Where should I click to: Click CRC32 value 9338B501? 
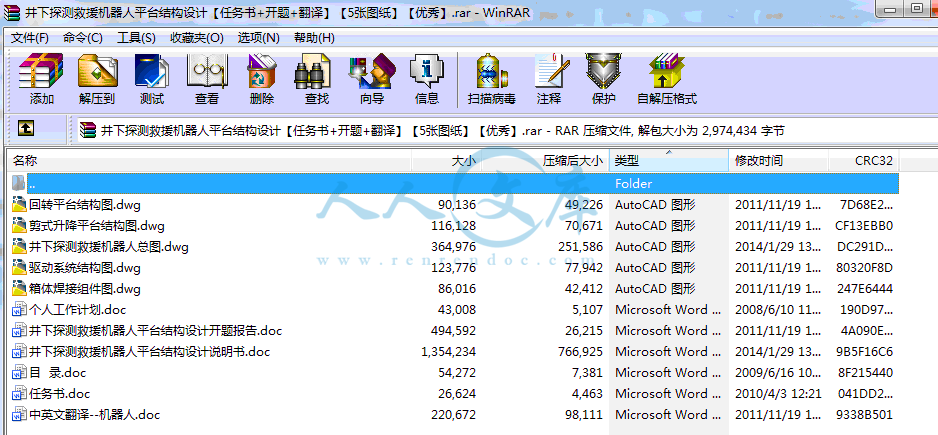[864, 415]
